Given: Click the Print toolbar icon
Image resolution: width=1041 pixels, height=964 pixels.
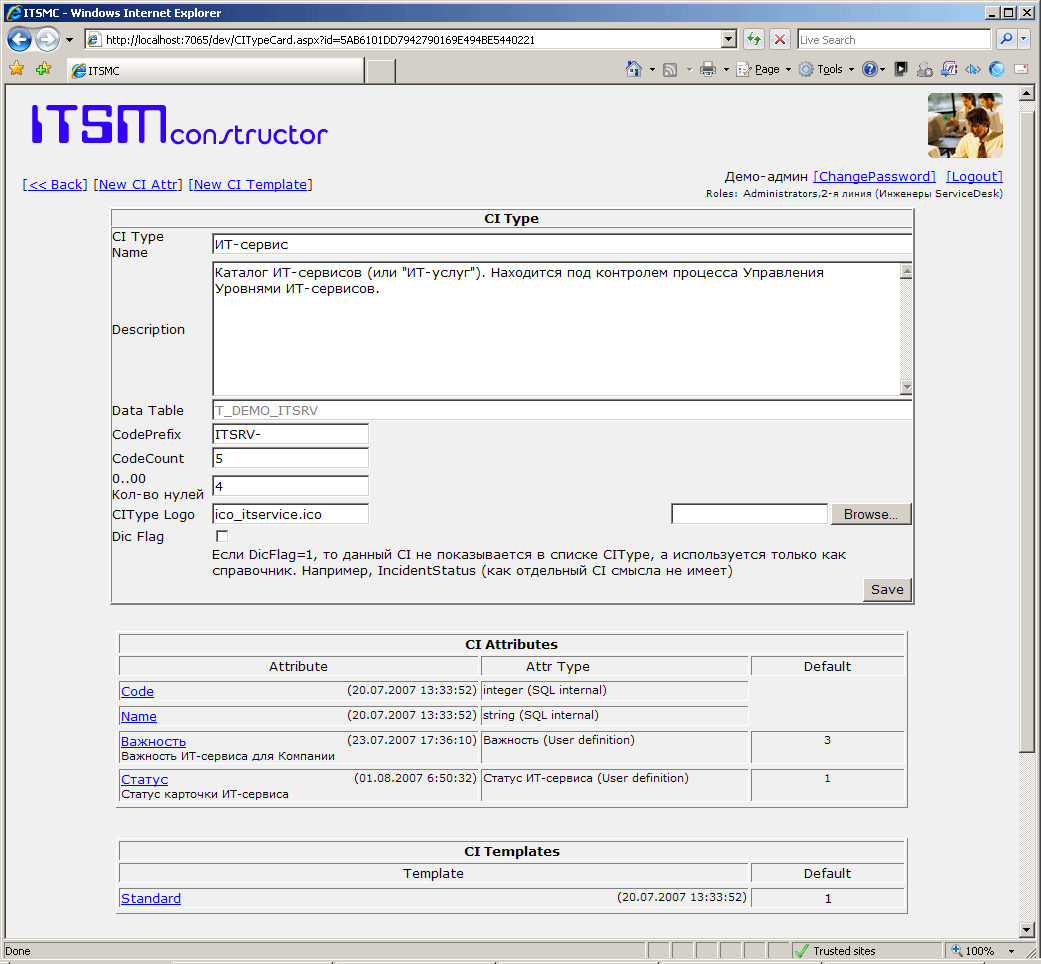Looking at the screenshot, I should [x=708, y=69].
